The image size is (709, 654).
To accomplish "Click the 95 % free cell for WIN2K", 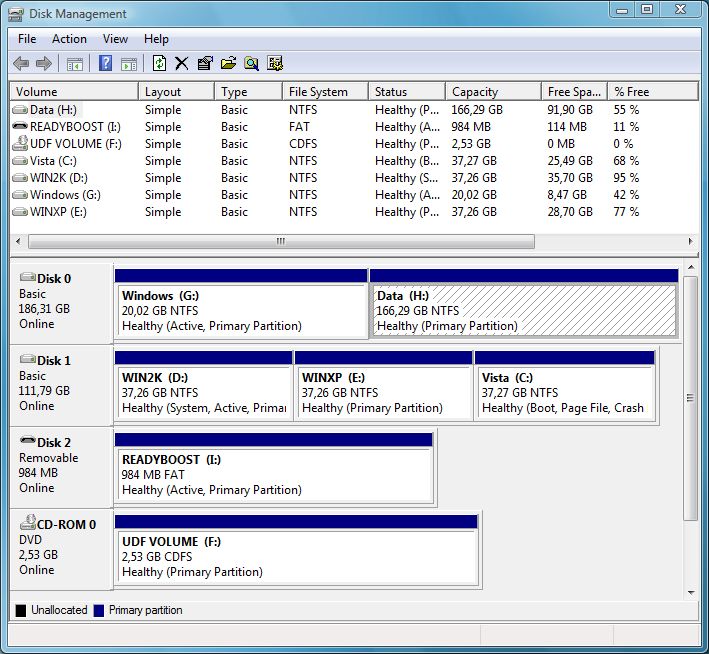I will 626,178.
